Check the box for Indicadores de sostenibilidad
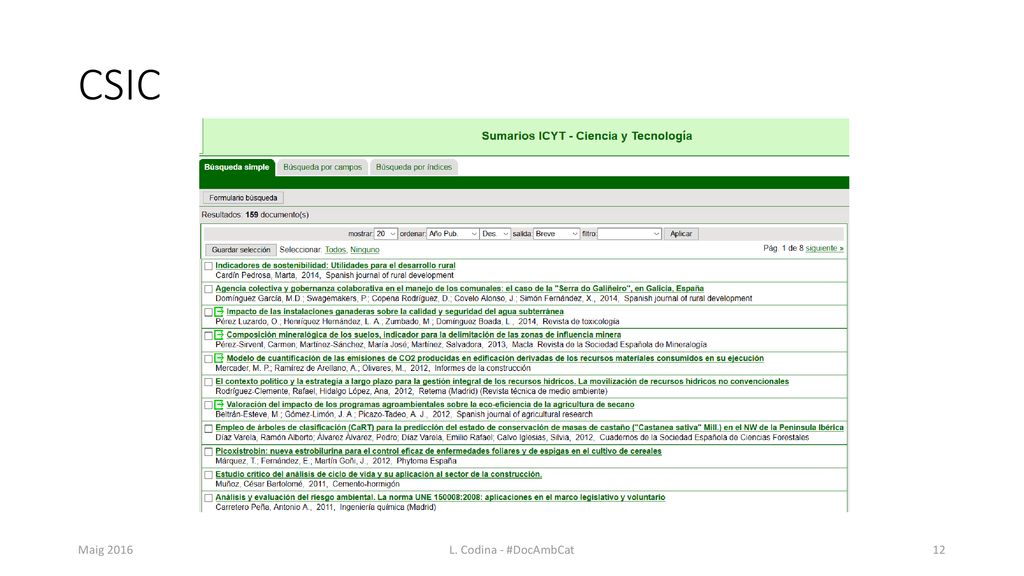Viewport: 1024px width, 576px height. (x=208, y=266)
